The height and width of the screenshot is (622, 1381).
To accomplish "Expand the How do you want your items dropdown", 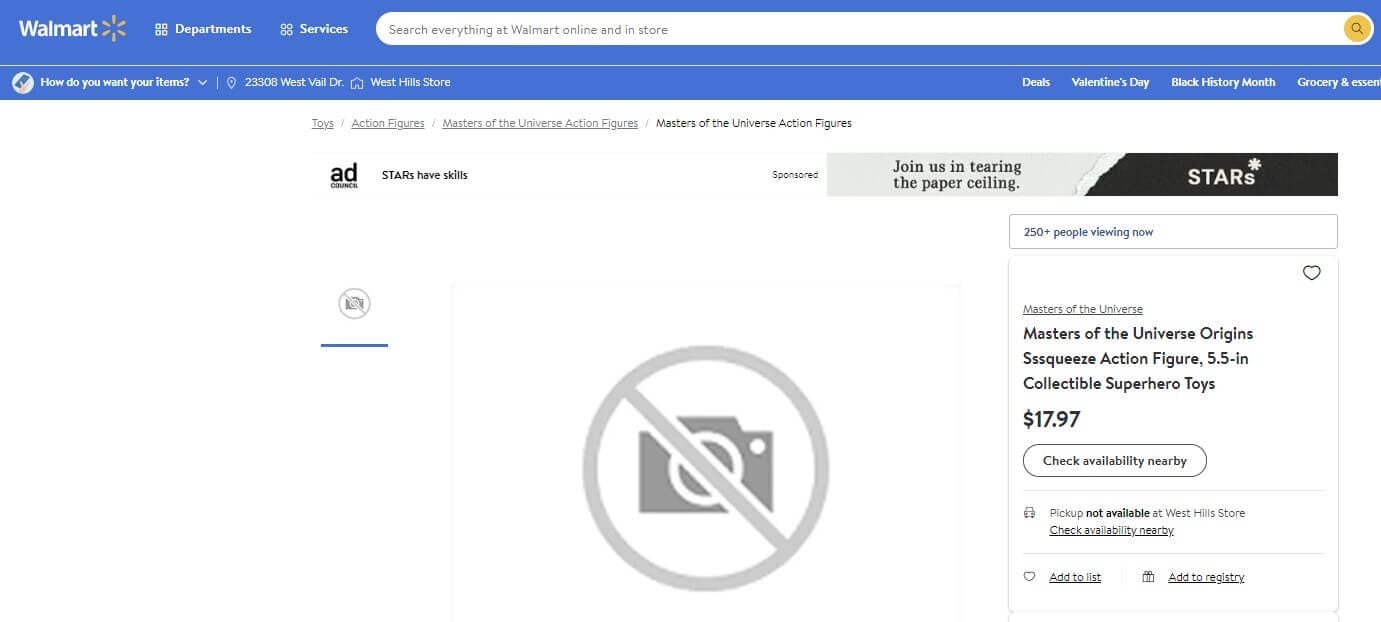I will tap(203, 83).
